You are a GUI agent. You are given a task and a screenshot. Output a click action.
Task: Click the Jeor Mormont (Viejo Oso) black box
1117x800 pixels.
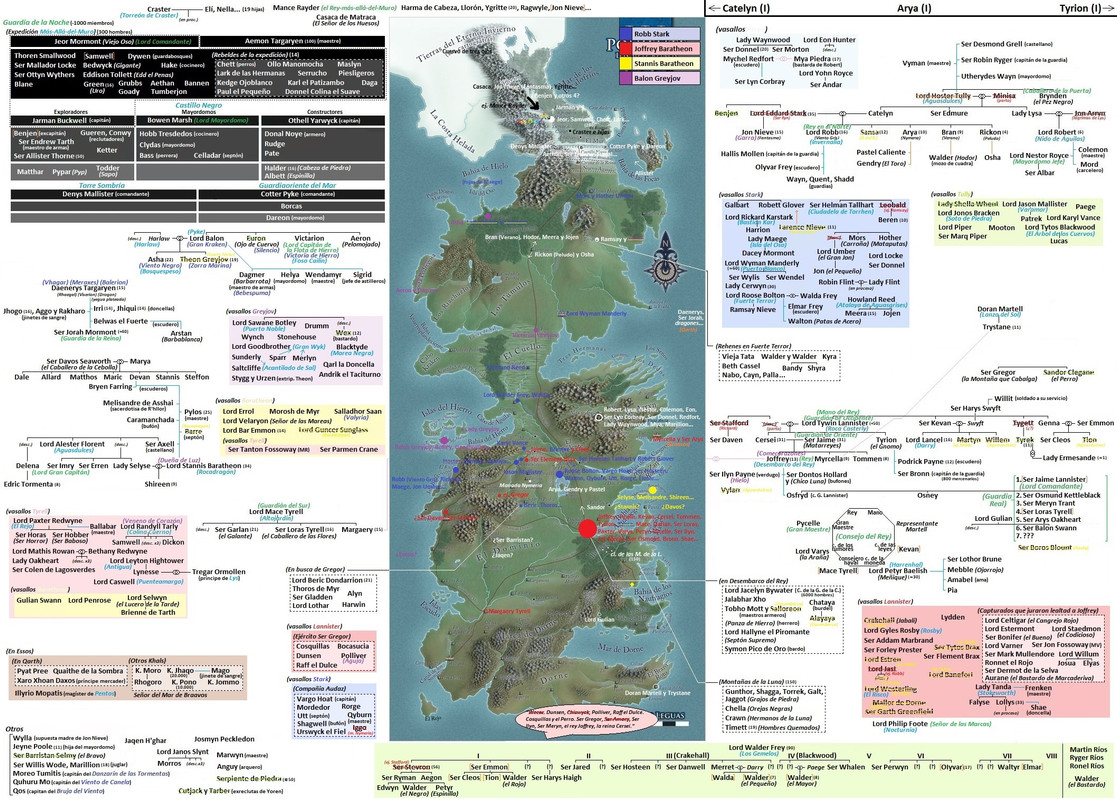click(x=104, y=41)
